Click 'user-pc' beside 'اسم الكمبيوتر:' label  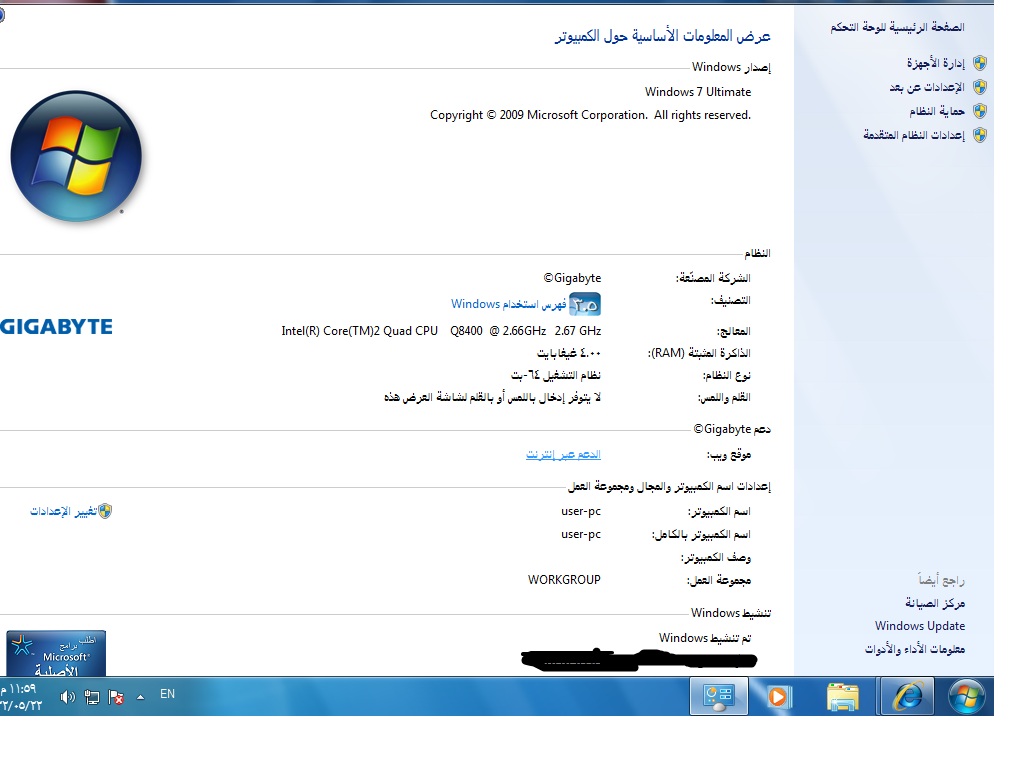(581, 511)
